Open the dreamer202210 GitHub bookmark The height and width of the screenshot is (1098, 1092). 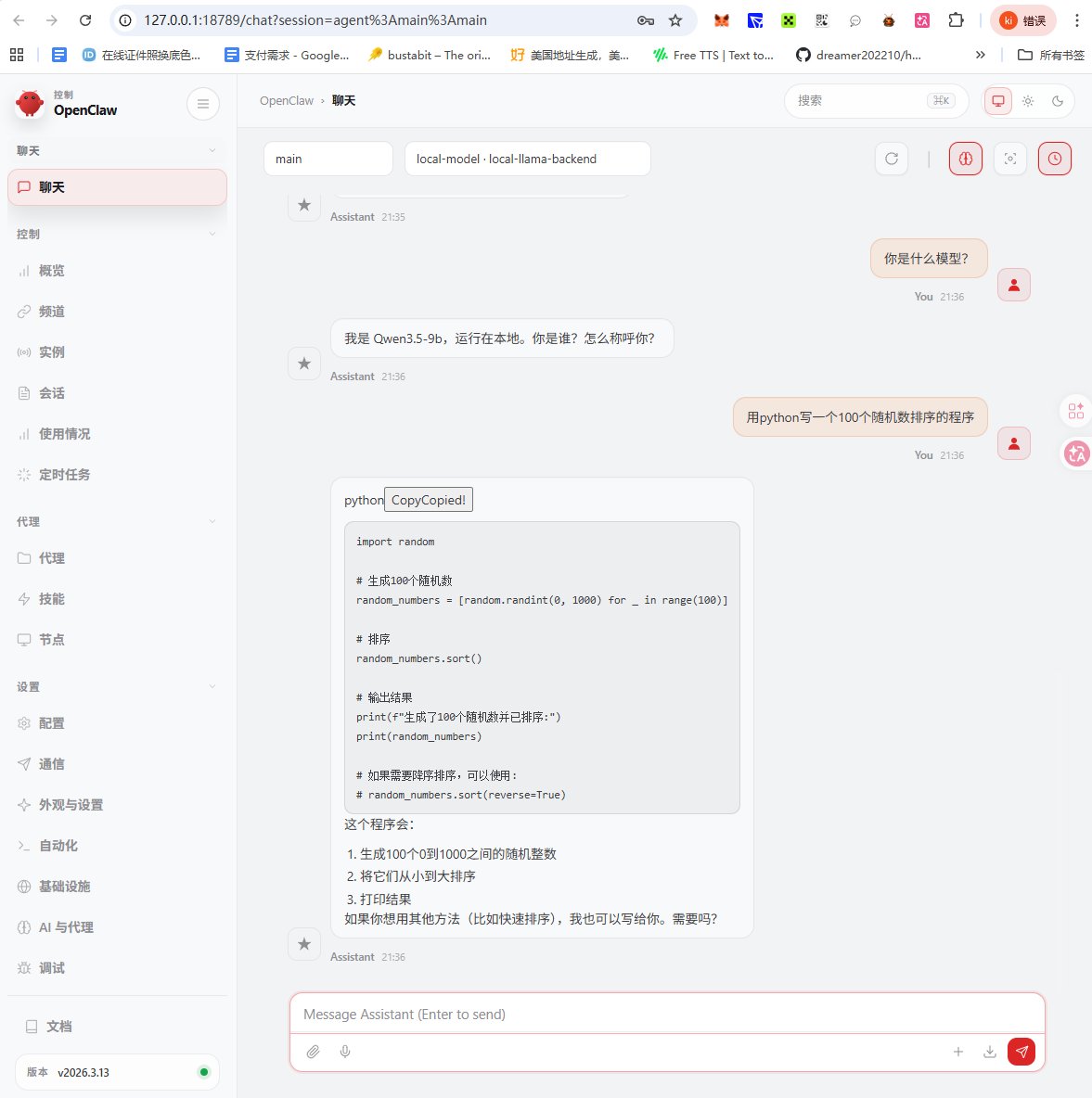(x=859, y=55)
